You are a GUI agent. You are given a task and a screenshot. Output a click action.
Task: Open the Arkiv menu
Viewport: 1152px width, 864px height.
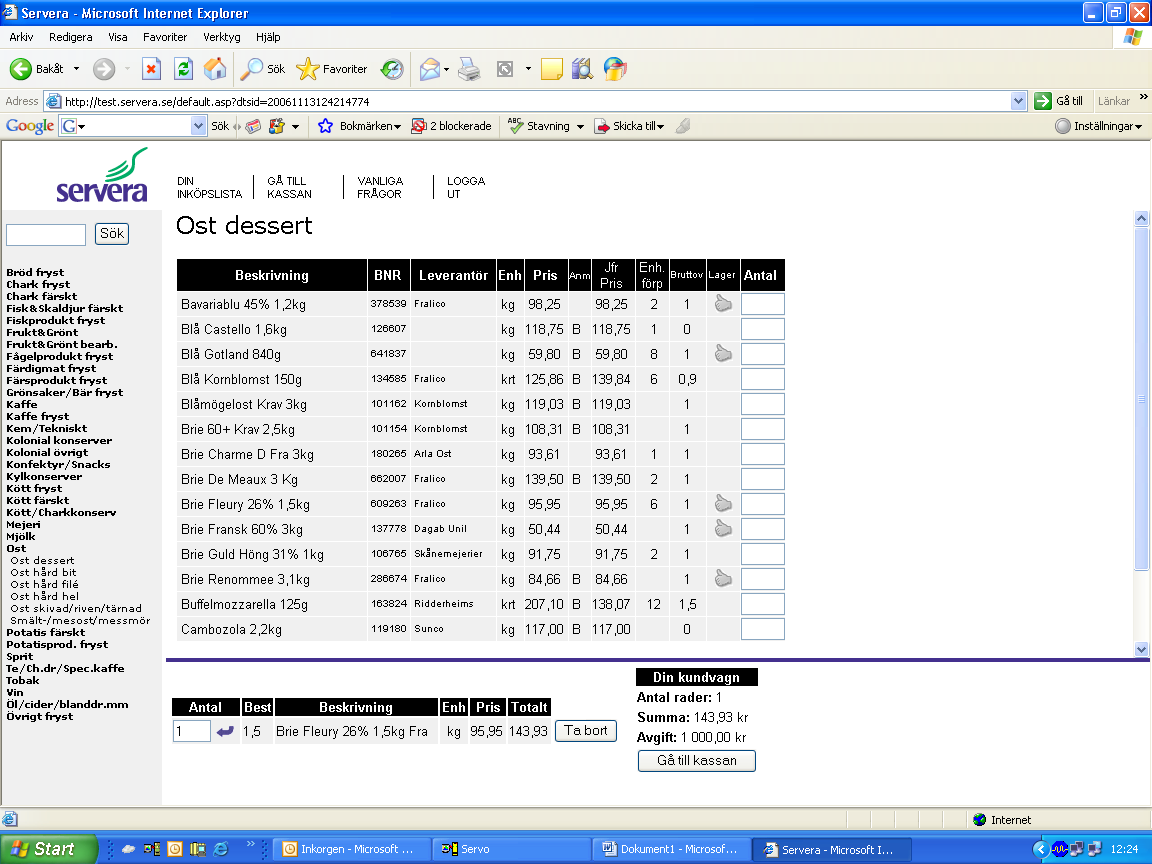coord(21,37)
